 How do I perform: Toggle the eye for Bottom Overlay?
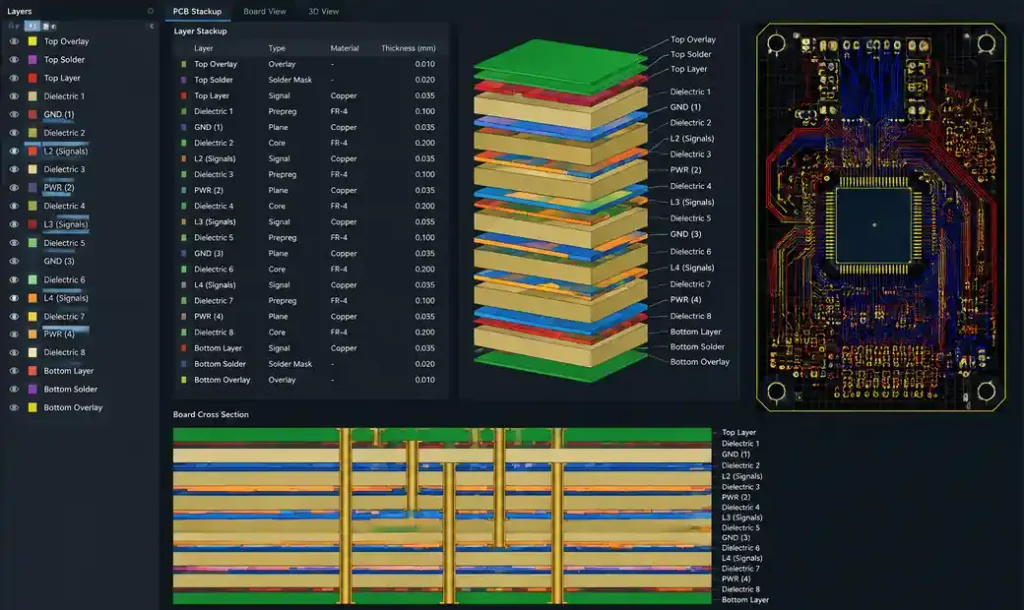14,408
